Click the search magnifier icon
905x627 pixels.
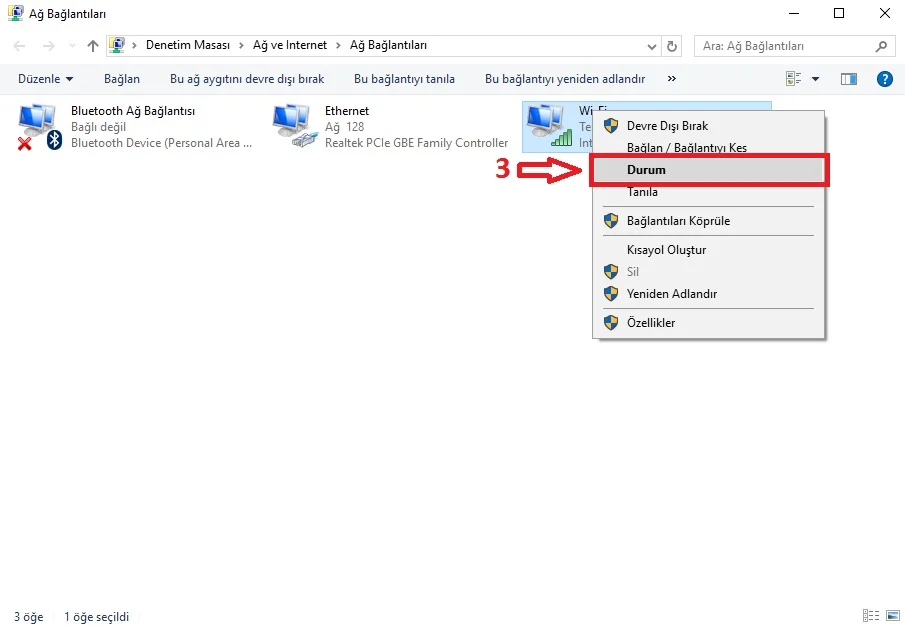coord(881,46)
